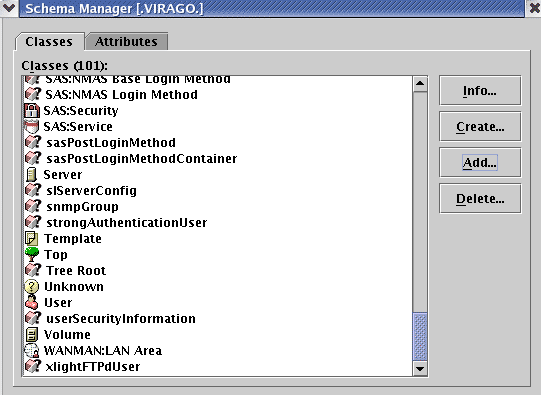Viewport: 541px width, 395px height.
Task: Open the window menu arrow in the title bar
Action: click(9, 8)
